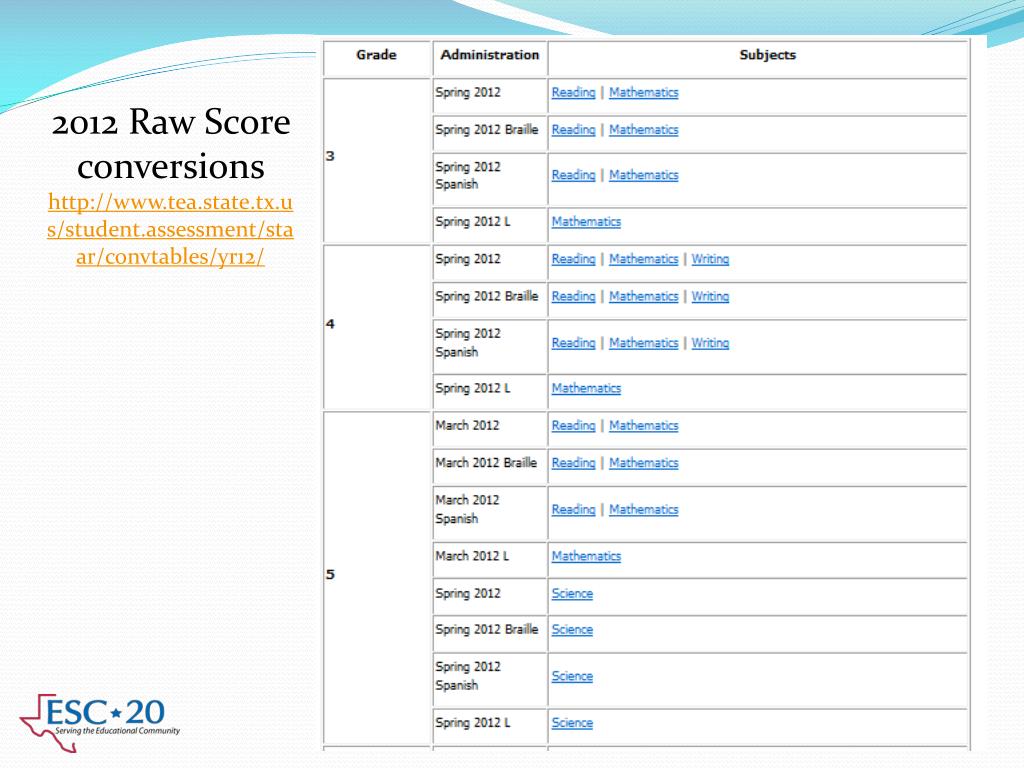Open Science for Grade 5 Spring 2012 Braille
Image resolution: width=1024 pixels, height=768 pixels.
572,630
